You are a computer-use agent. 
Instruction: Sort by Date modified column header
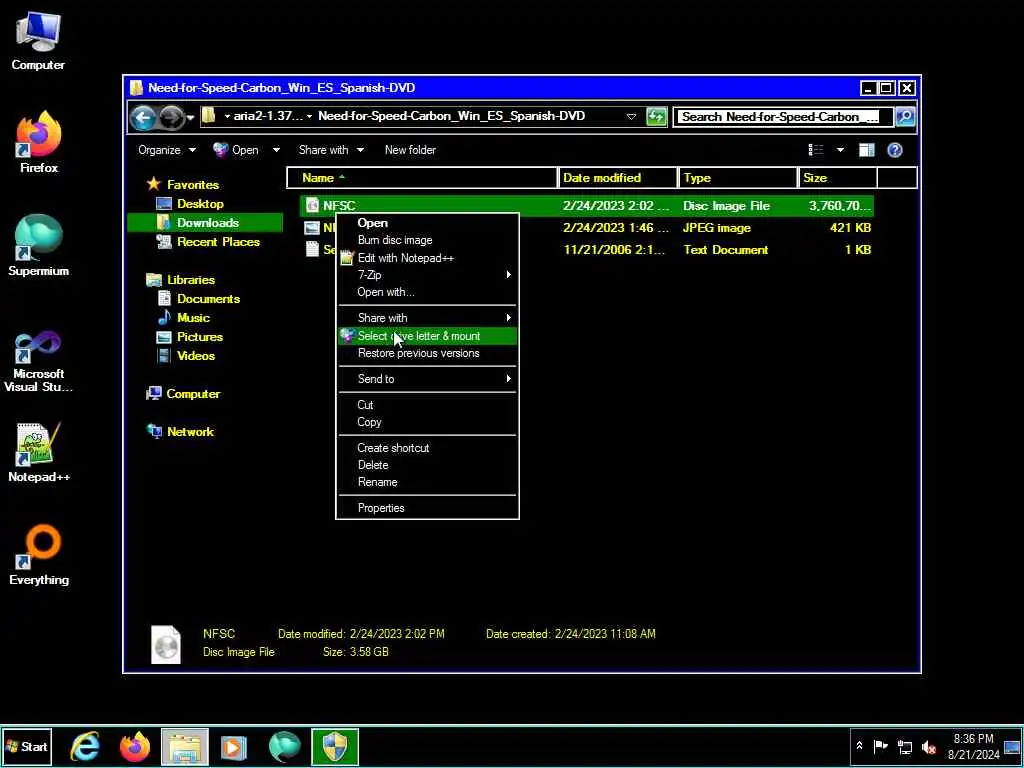(618, 178)
